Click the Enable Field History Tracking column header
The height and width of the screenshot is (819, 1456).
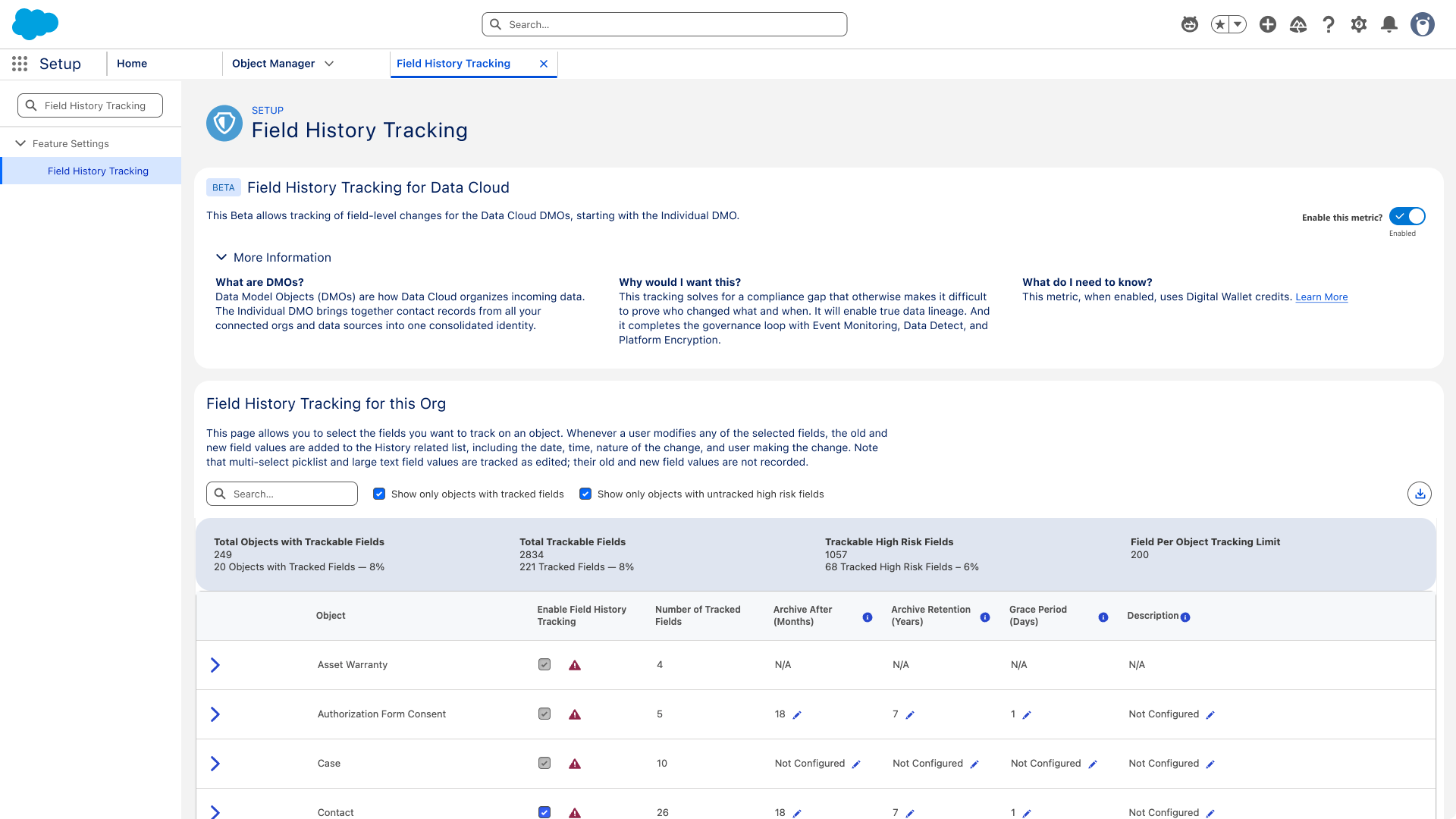pos(582,616)
